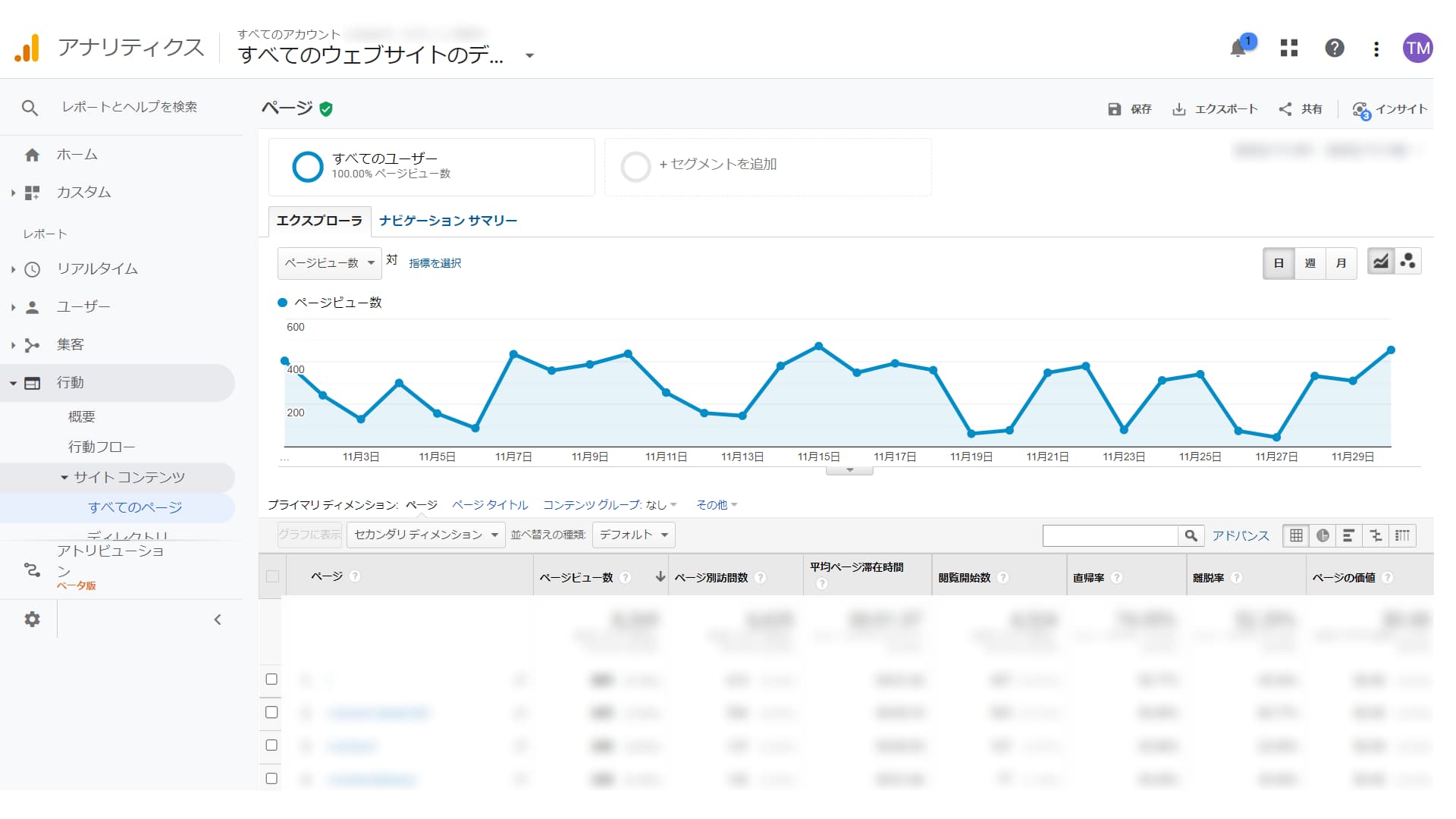The width and height of the screenshot is (1456, 819).
Task: Open the notifications bell
Action: (1238, 49)
